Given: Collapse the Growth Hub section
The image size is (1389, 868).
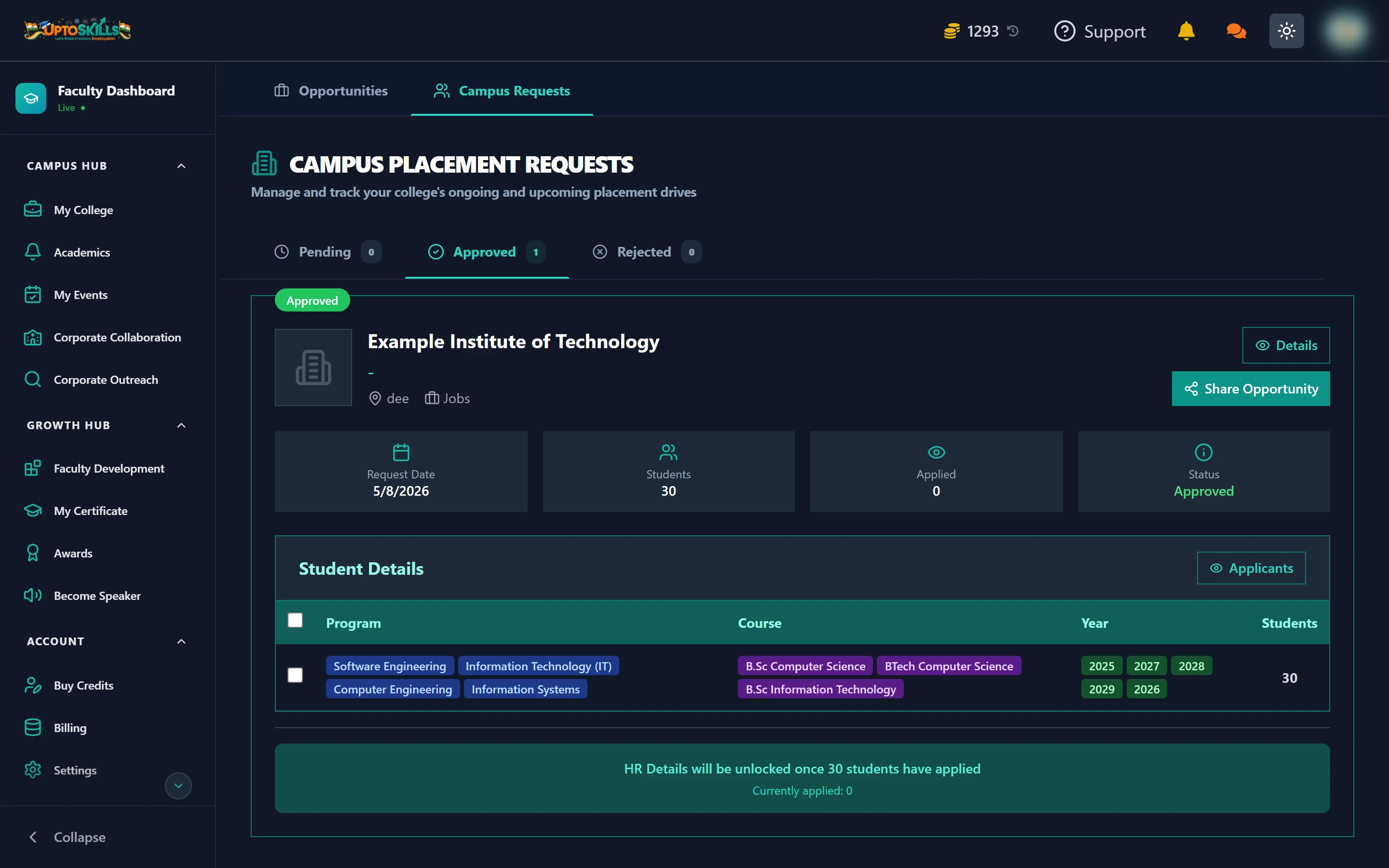Looking at the screenshot, I should tap(181, 425).
